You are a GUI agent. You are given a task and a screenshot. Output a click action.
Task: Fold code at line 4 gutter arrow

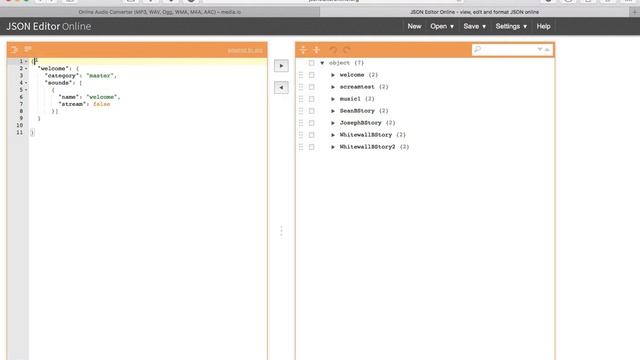click(26, 83)
